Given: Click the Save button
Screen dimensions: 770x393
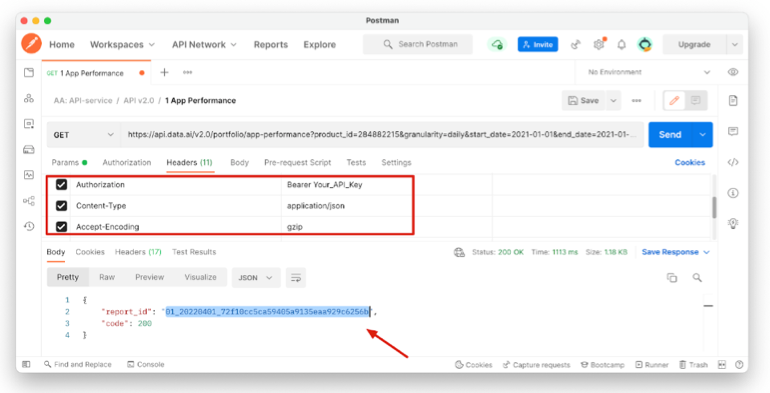Looking at the screenshot, I should point(584,100).
